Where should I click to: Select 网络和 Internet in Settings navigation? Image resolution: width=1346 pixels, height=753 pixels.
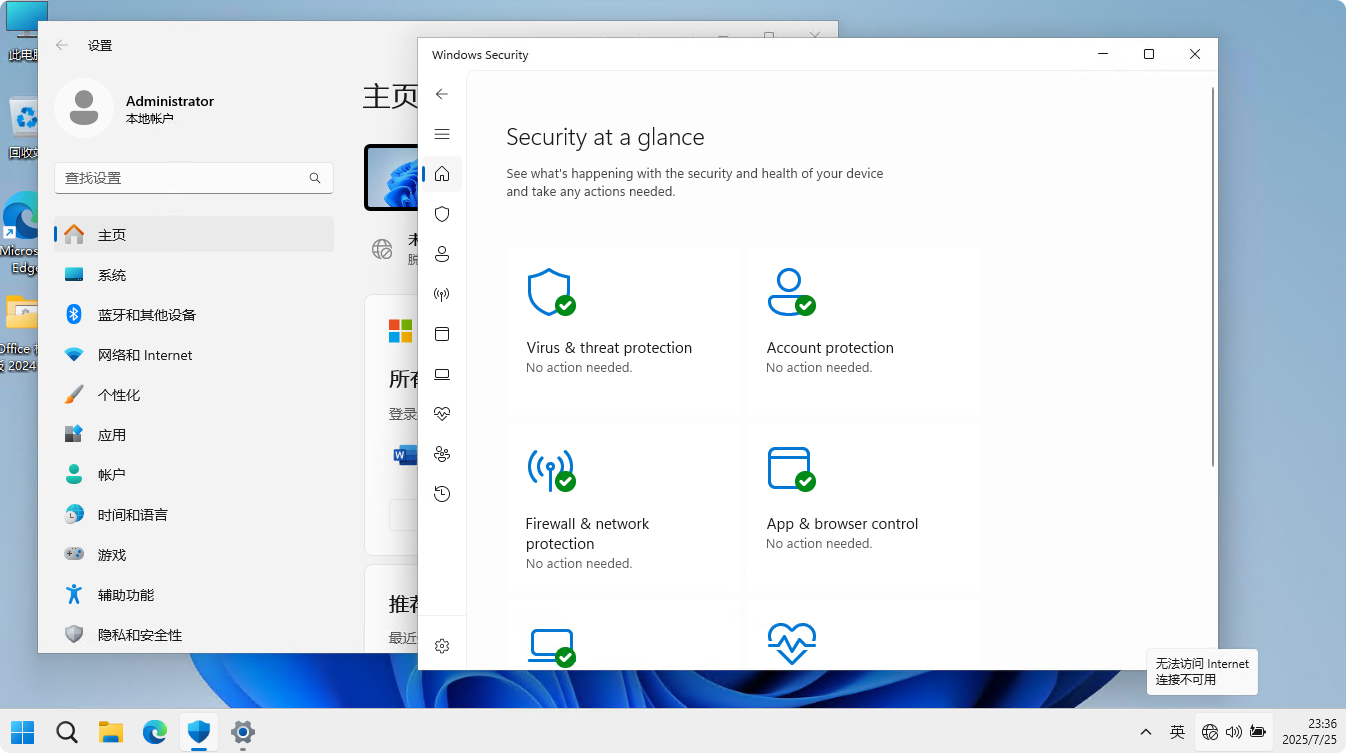point(144,355)
